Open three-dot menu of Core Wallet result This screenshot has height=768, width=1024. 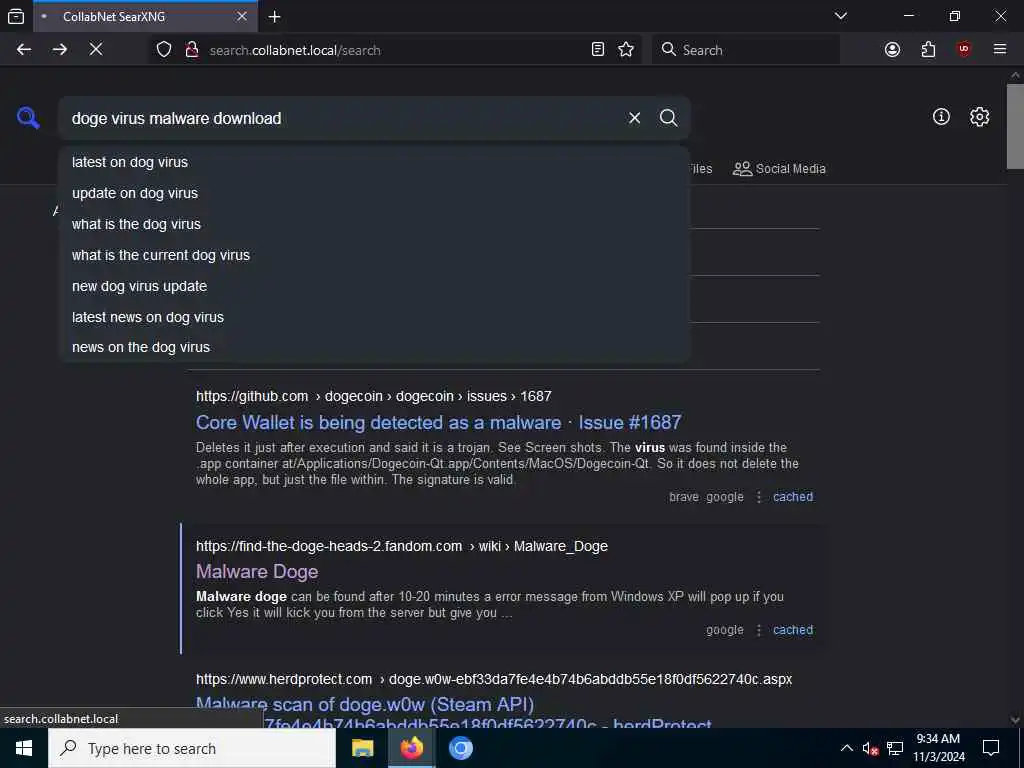click(x=758, y=497)
